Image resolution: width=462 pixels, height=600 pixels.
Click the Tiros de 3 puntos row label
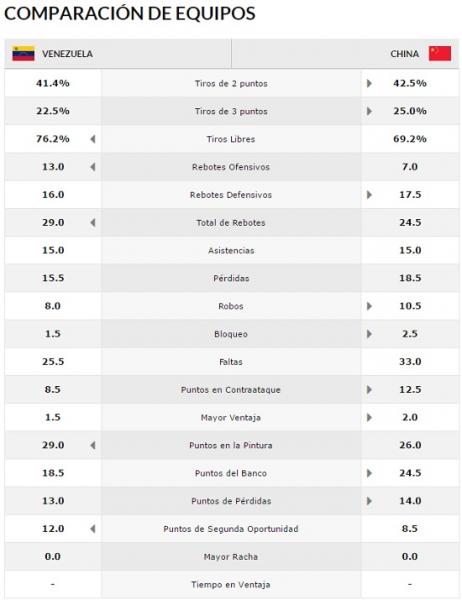pyautogui.click(x=231, y=111)
